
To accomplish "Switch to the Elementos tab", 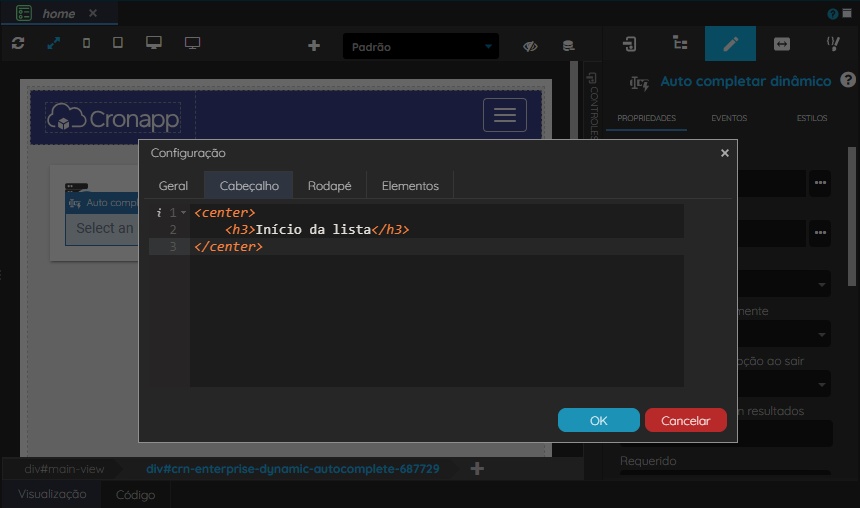I will [x=410, y=186].
